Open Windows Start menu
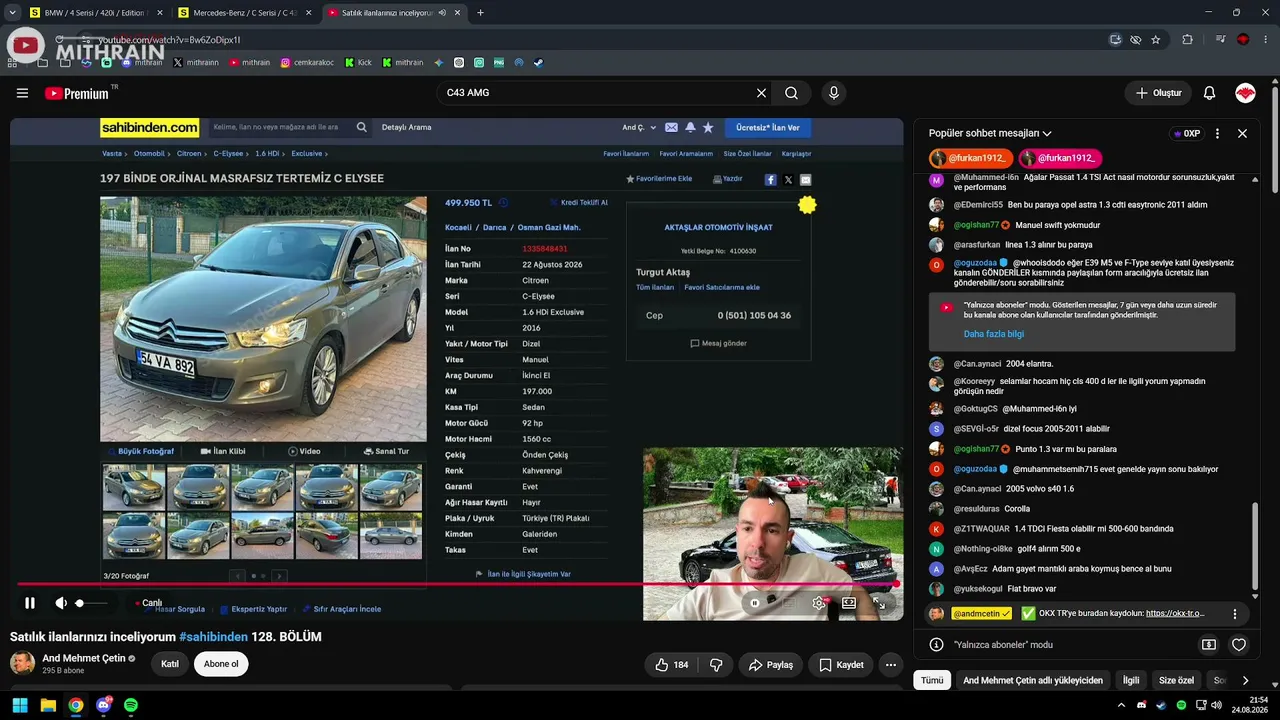The width and height of the screenshot is (1280, 720). [x=20, y=705]
